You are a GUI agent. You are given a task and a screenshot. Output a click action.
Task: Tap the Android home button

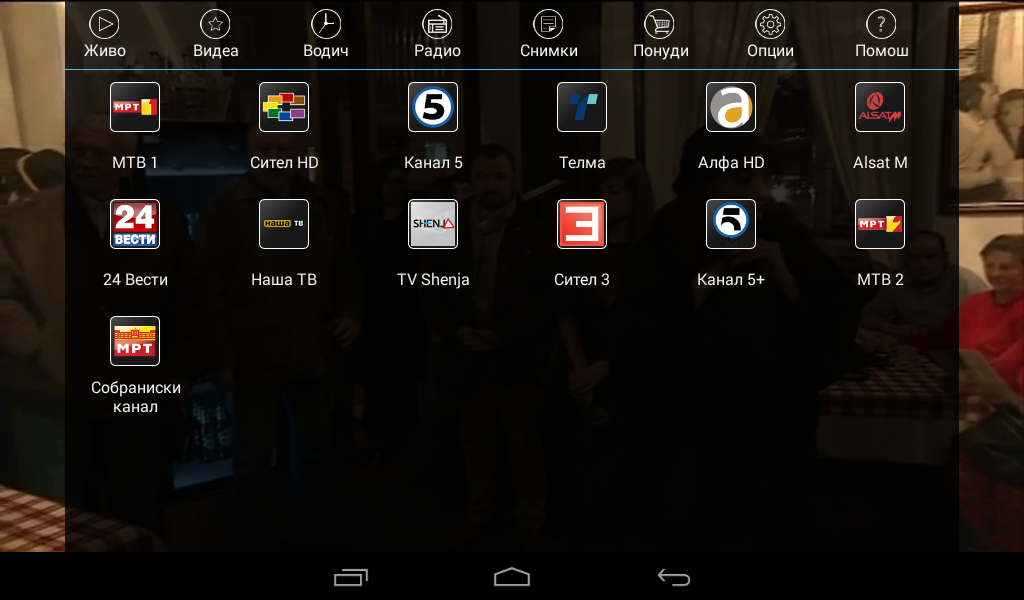pyautogui.click(x=512, y=576)
